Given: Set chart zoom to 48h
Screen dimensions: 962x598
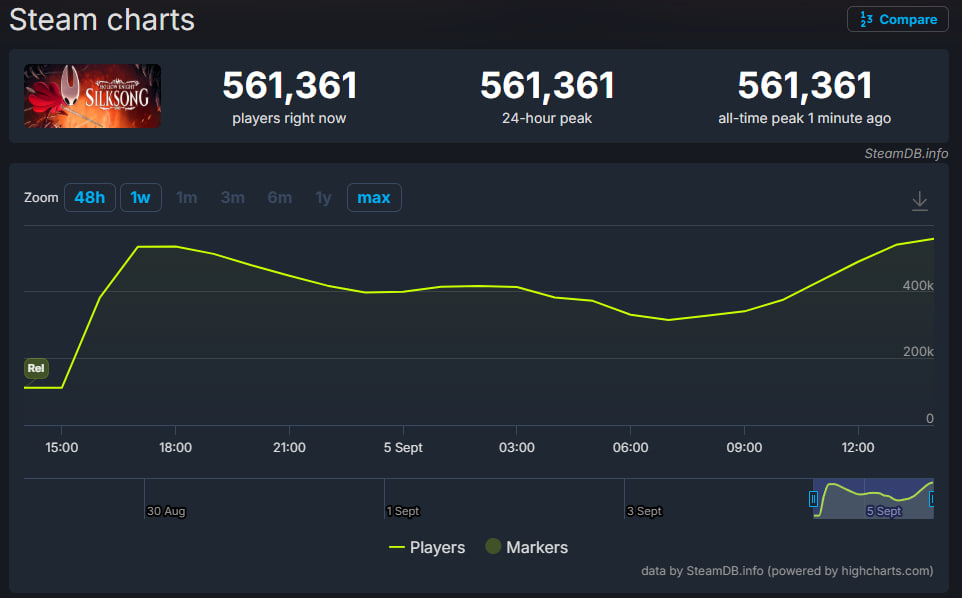Looking at the screenshot, I should (90, 197).
